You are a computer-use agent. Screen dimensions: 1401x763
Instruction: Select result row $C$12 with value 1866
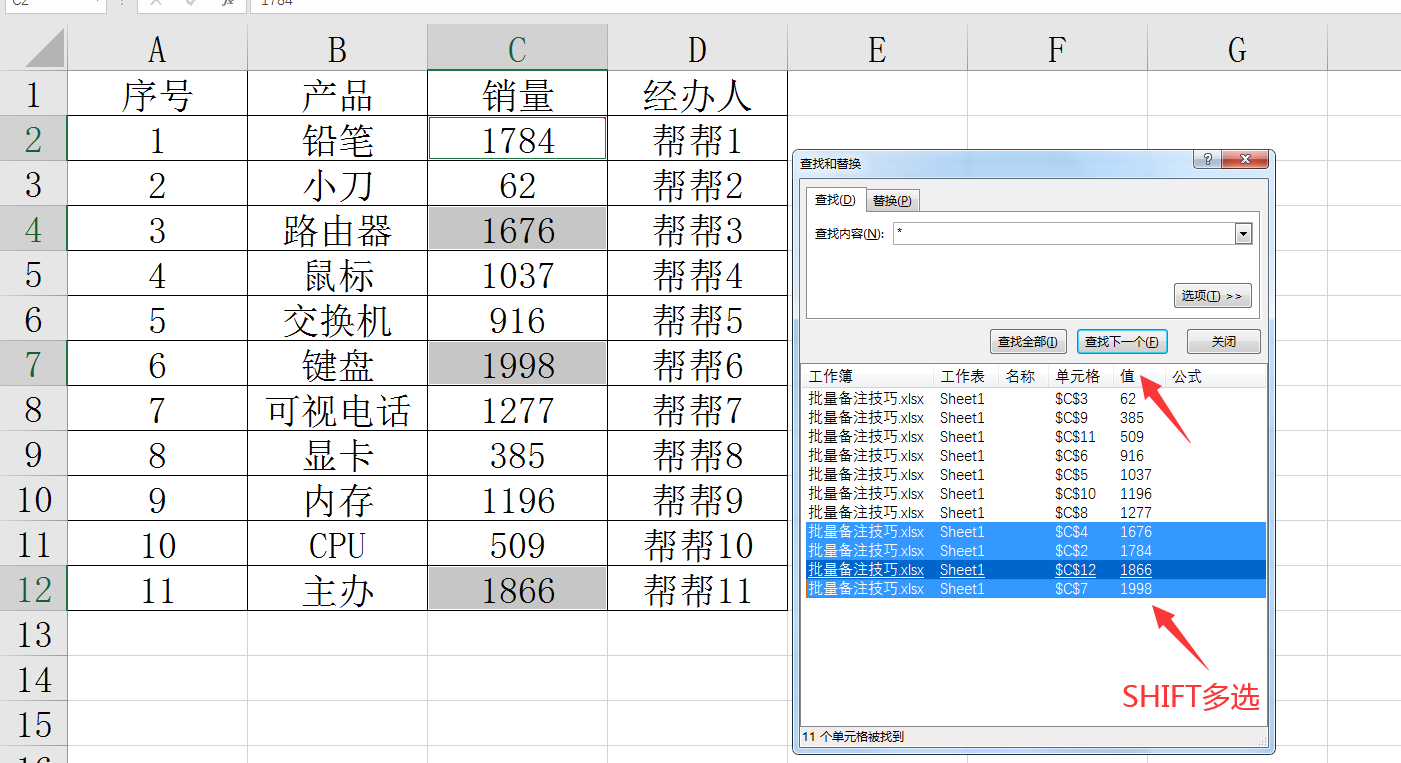click(x=1035, y=570)
